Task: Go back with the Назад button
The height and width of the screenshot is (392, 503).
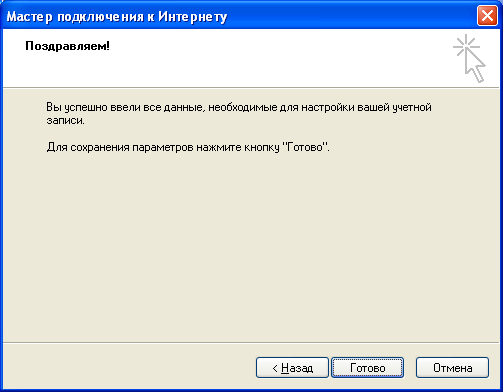Action: [292, 368]
